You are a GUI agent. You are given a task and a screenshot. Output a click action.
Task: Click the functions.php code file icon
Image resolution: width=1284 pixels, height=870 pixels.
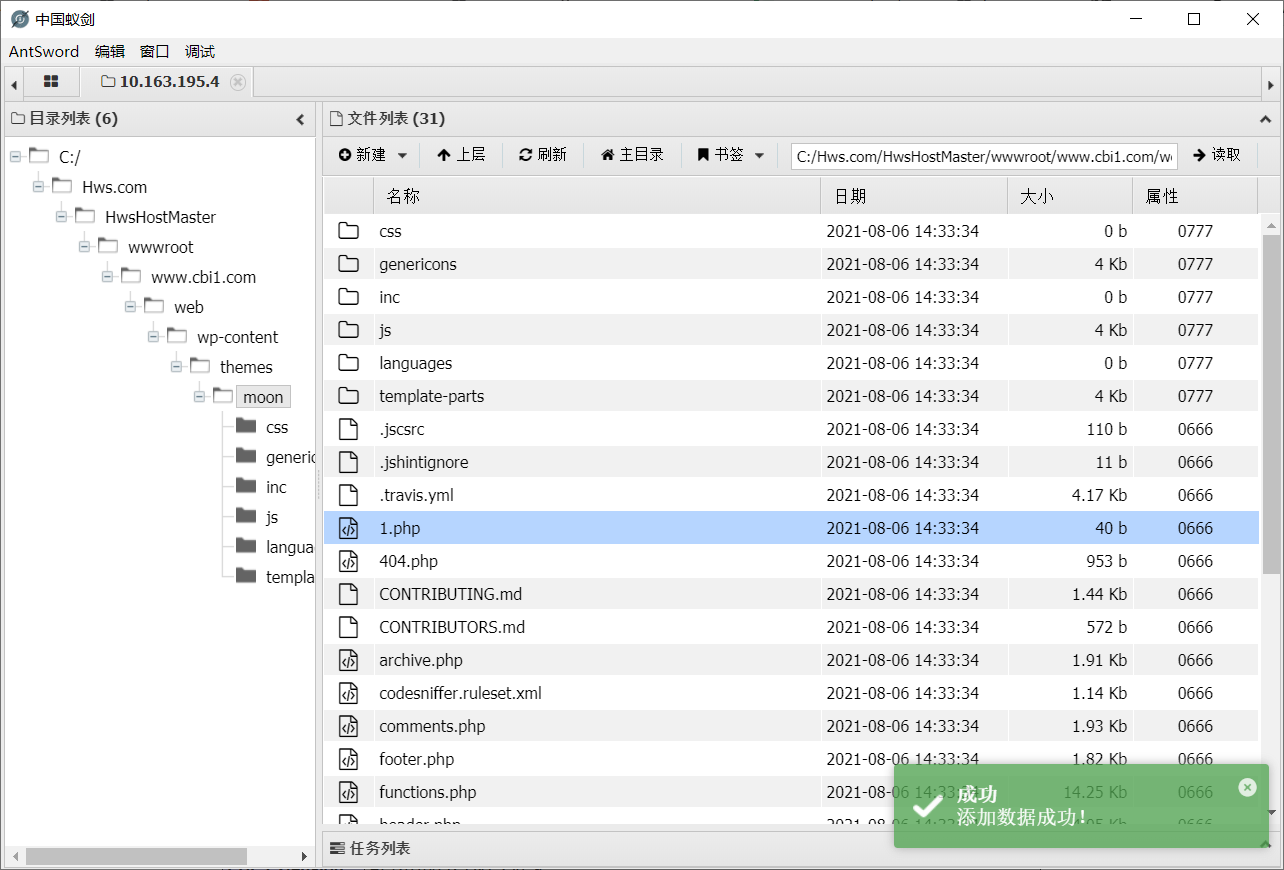tap(348, 792)
